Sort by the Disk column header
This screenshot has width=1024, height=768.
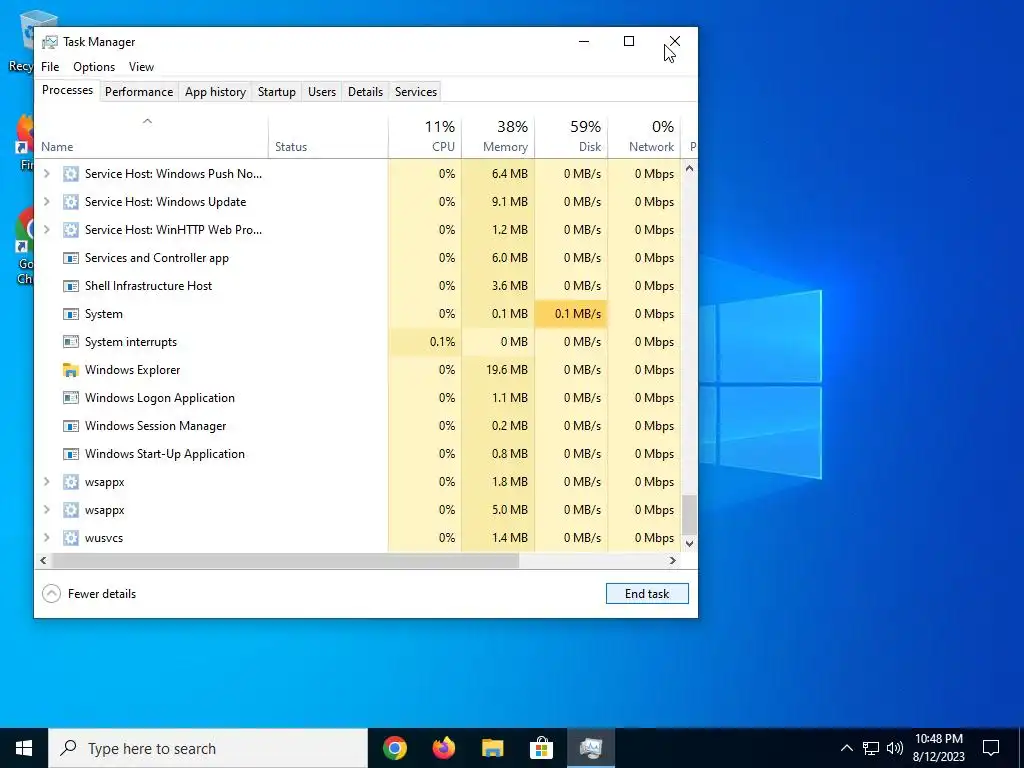pyautogui.click(x=571, y=137)
